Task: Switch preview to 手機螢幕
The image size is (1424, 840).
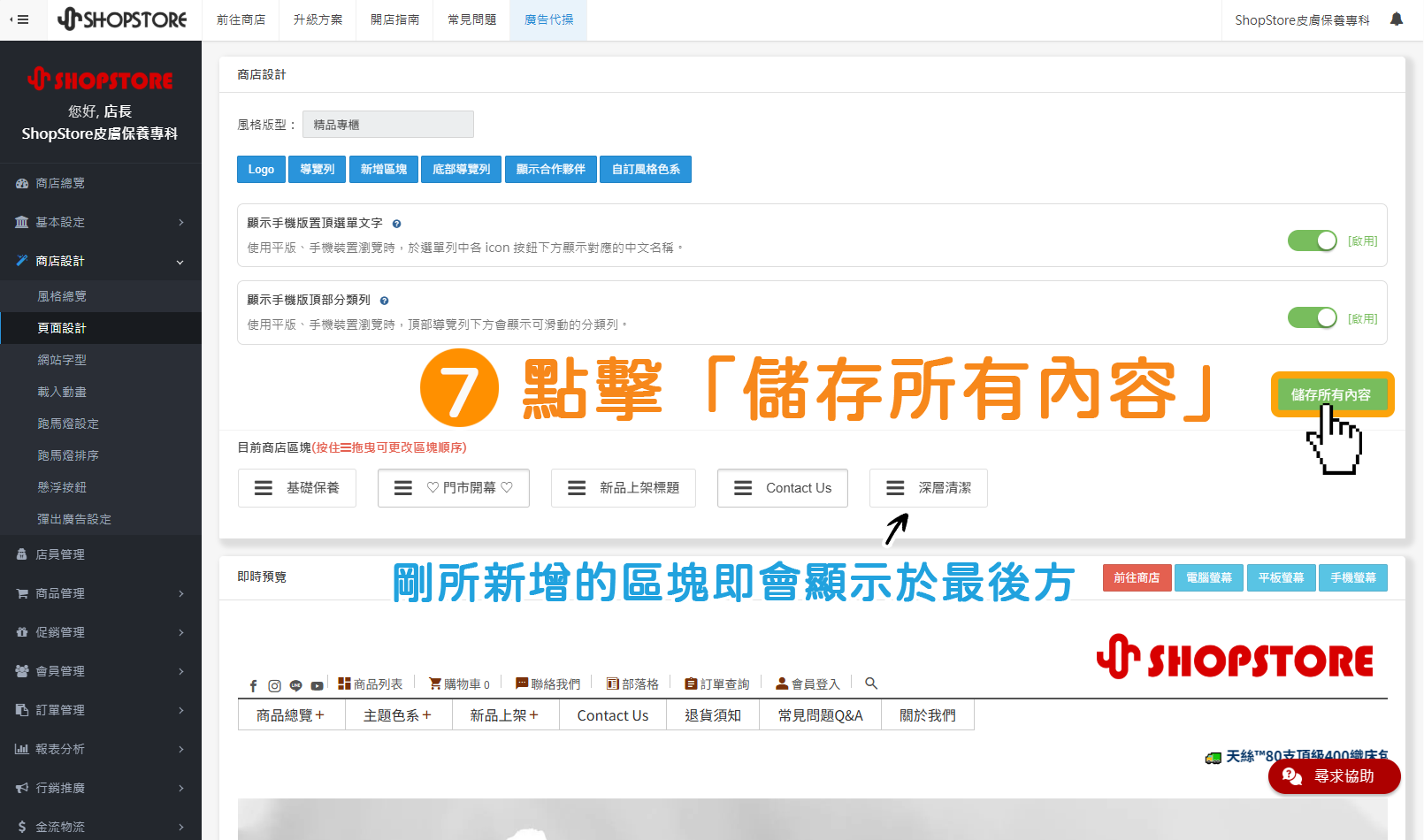Action: pos(1353,577)
